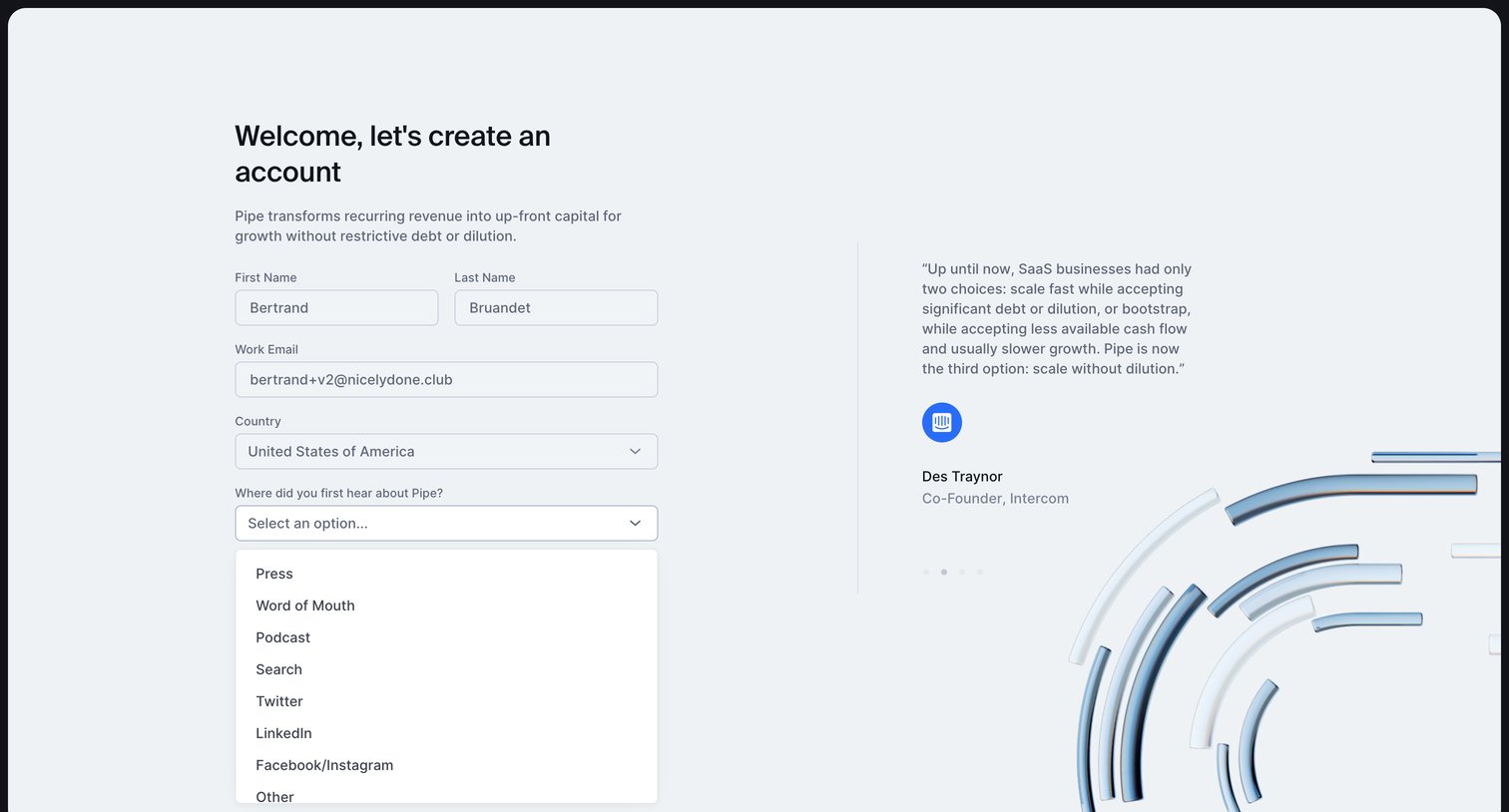
Task: Go to the first testimonial dot
Action: point(926,573)
